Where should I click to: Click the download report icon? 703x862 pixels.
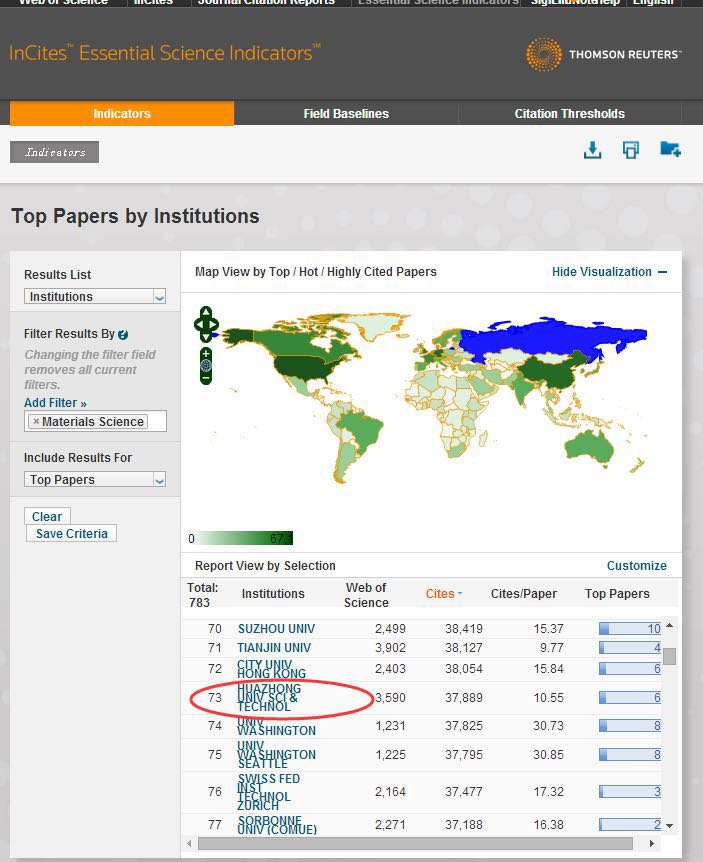(592, 150)
